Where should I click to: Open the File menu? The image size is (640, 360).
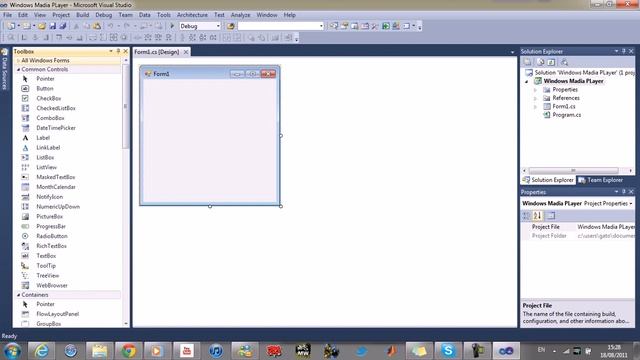[7, 15]
